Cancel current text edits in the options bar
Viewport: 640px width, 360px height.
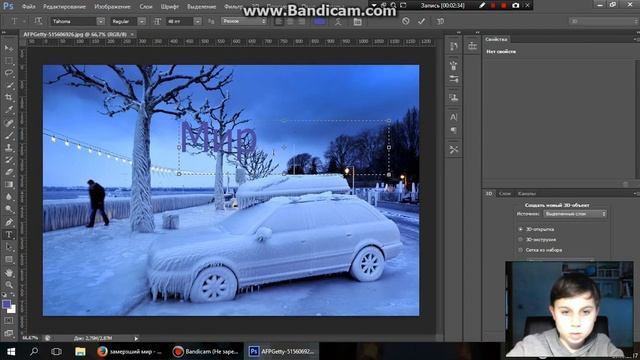coord(405,21)
